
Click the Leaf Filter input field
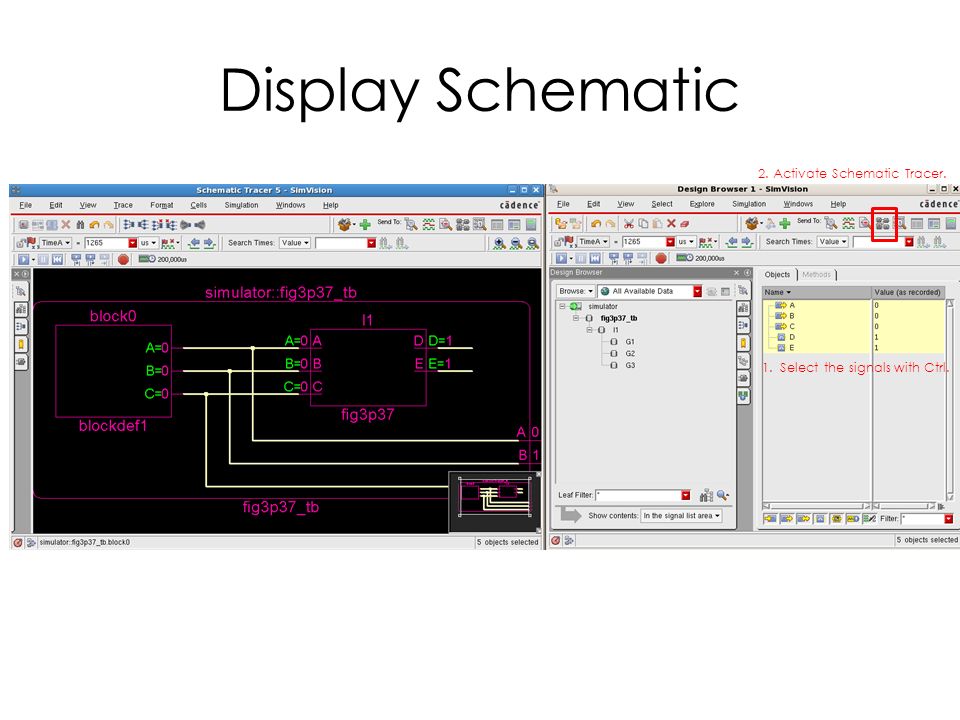click(x=639, y=495)
